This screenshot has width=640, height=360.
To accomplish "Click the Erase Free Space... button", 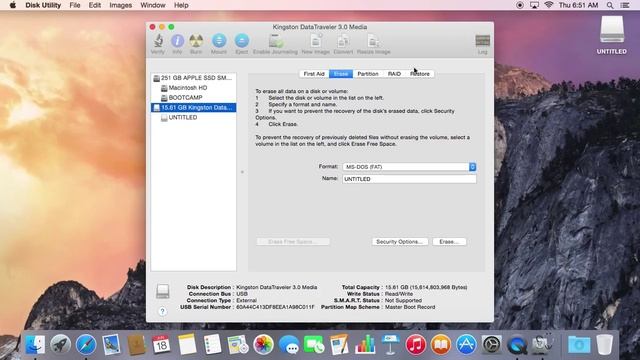I will click(x=293, y=242).
